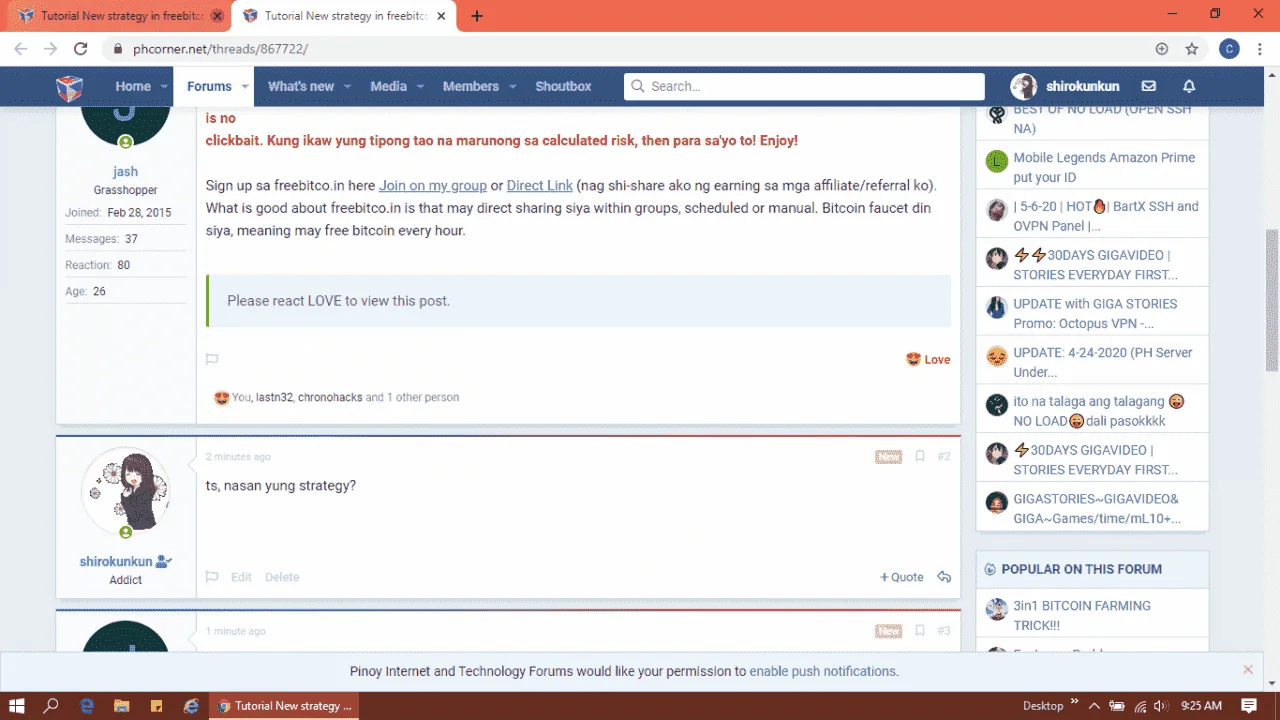This screenshot has height=720, width=1280.
Task: Click Quote on shirokunkun's post
Action: (902, 577)
